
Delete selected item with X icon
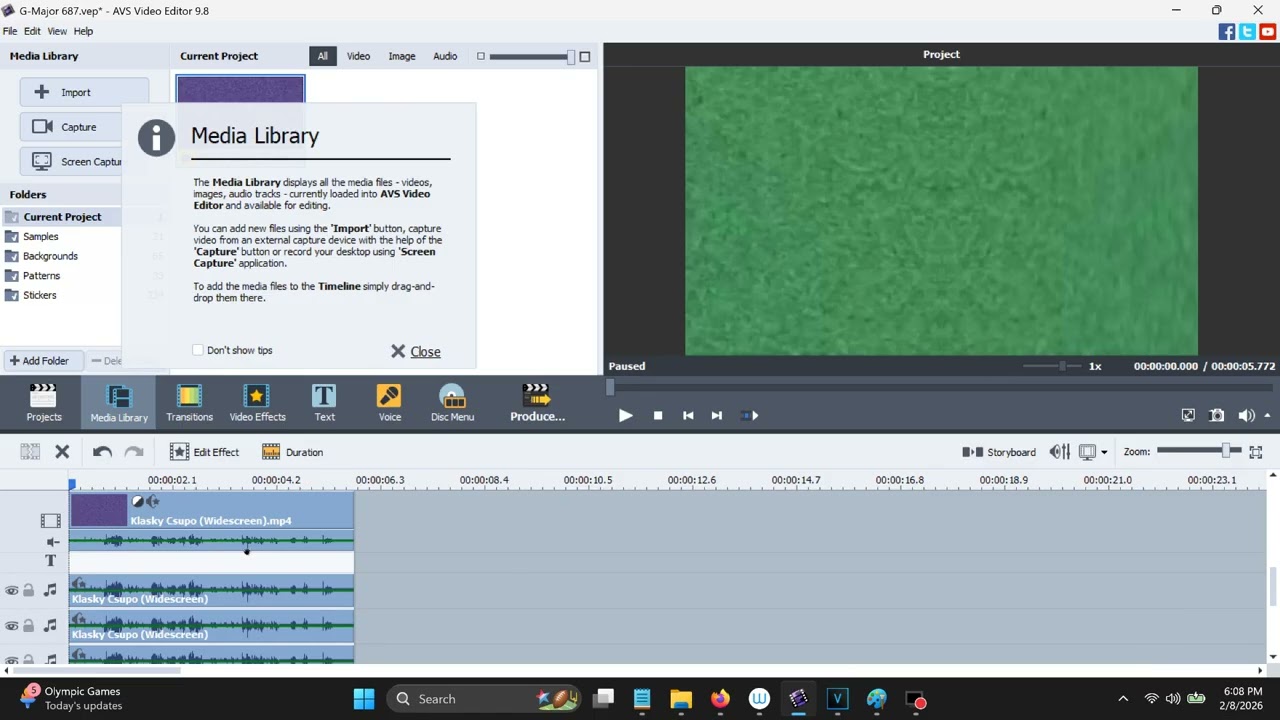click(x=62, y=452)
